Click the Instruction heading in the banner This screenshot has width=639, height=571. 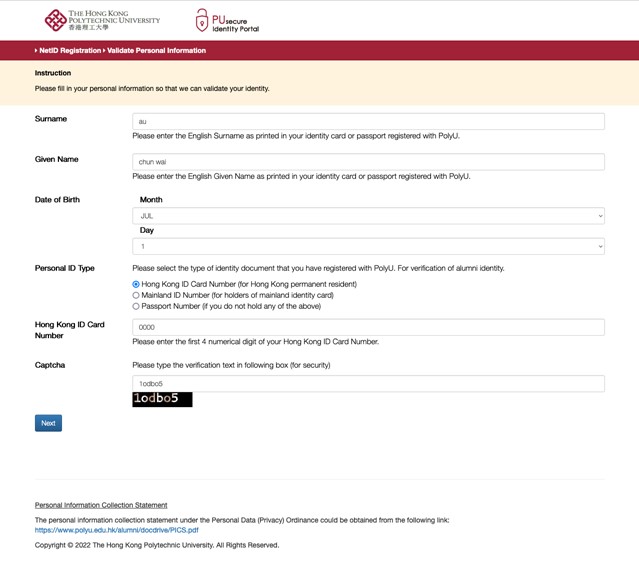[53, 73]
